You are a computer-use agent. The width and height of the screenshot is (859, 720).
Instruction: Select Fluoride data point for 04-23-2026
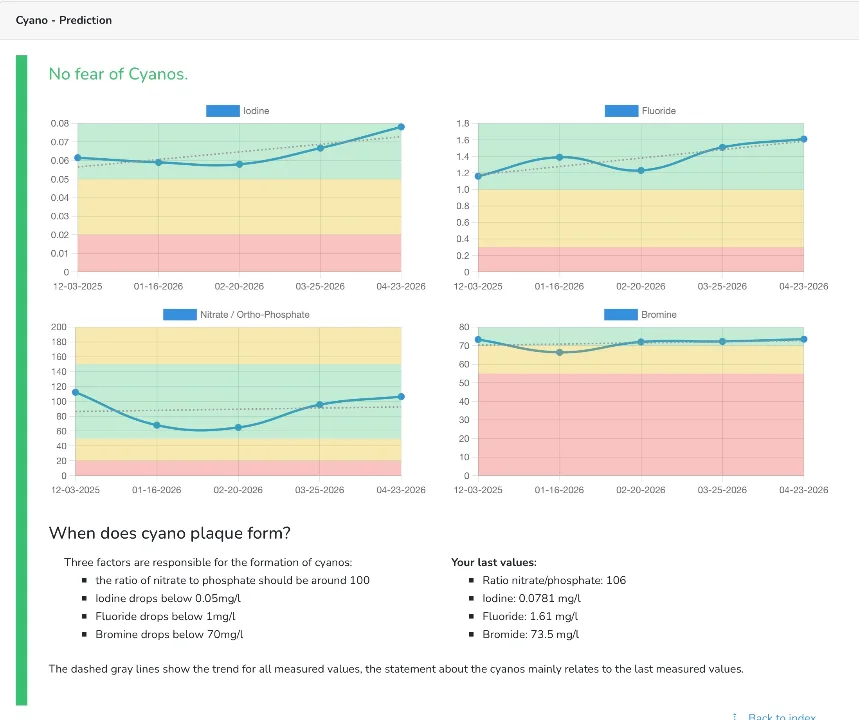tap(804, 139)
